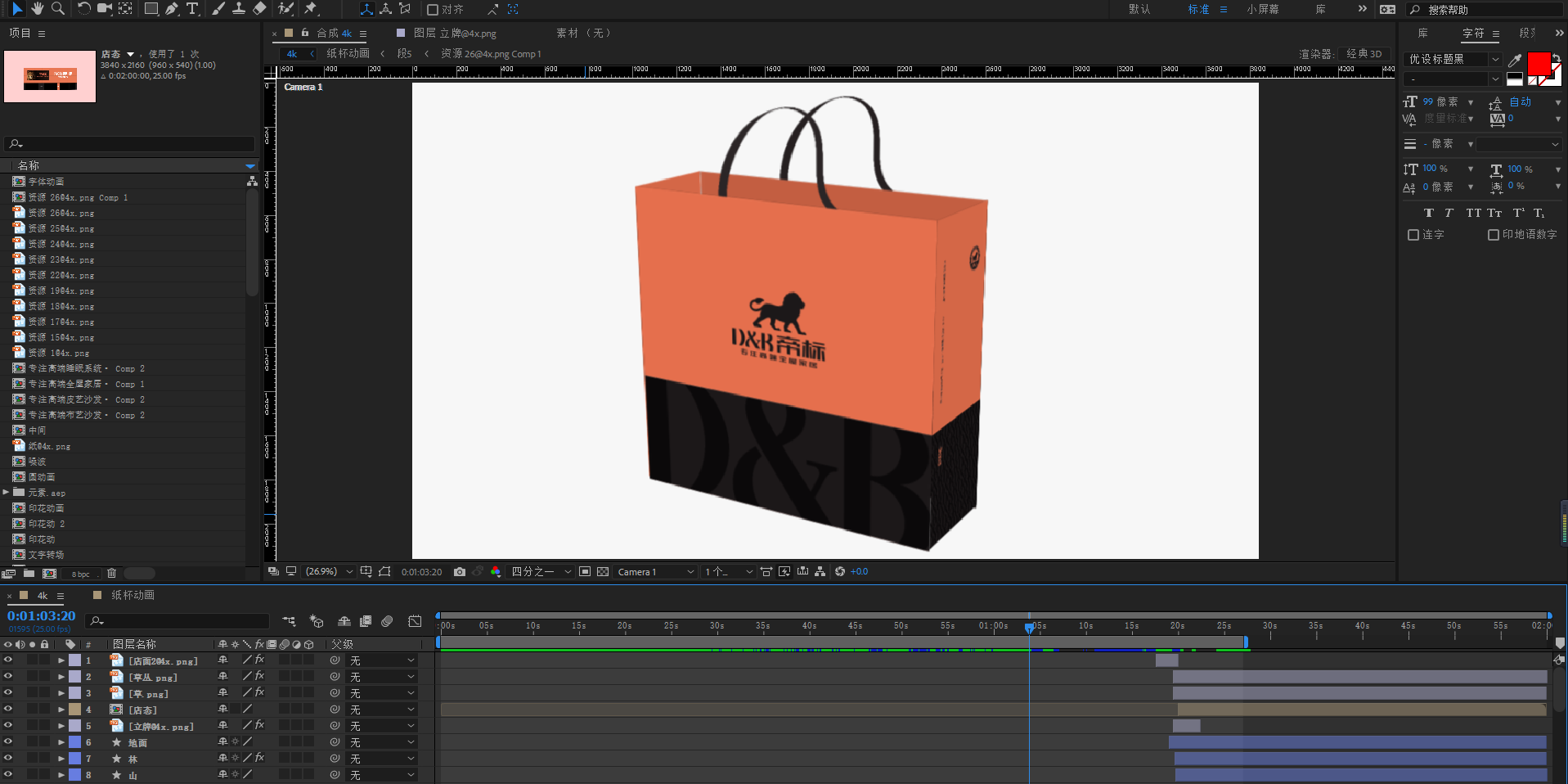
Task: Click the View Axis Mode icon
Action: click(405, 9)
